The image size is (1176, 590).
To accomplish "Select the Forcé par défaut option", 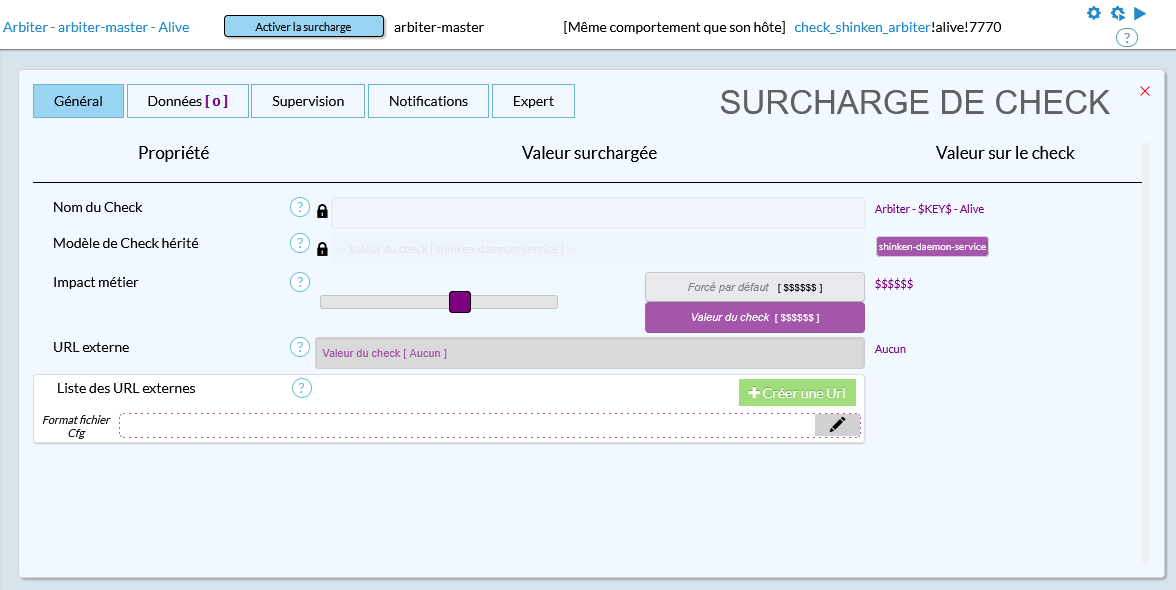I will pyautogui.click(x=754, y=287).
